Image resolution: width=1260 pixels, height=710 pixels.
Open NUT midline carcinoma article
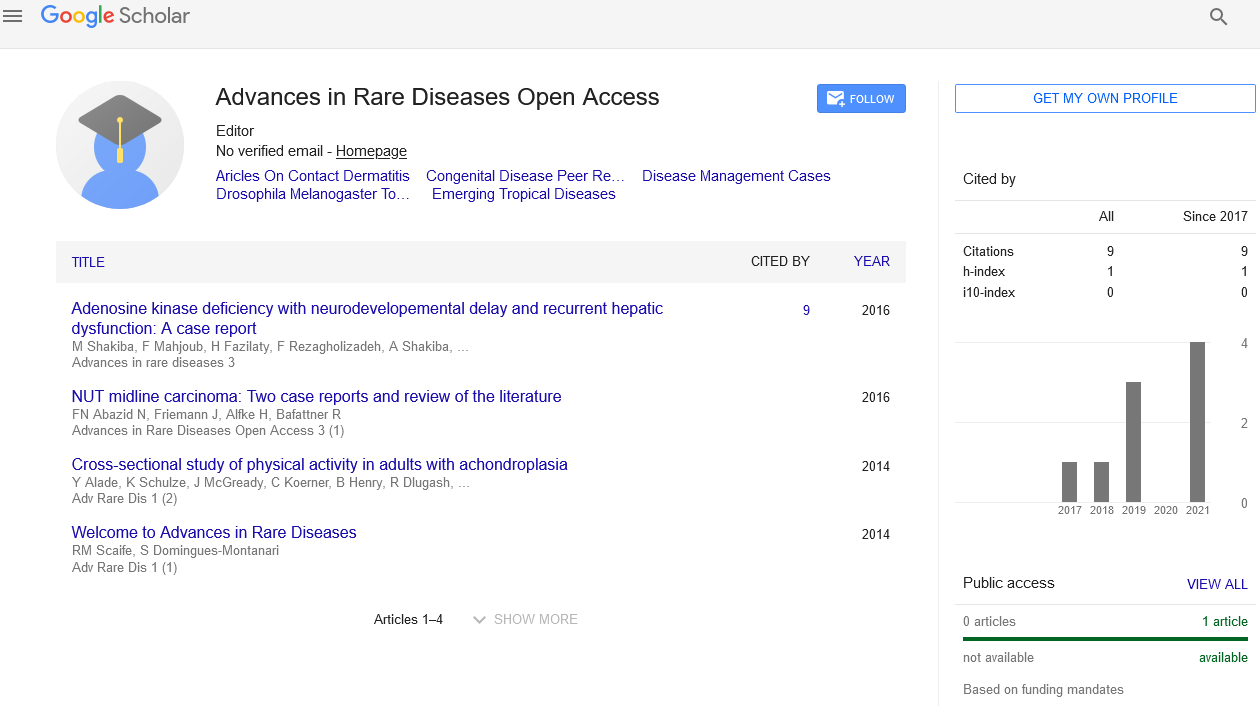[316, 397]
